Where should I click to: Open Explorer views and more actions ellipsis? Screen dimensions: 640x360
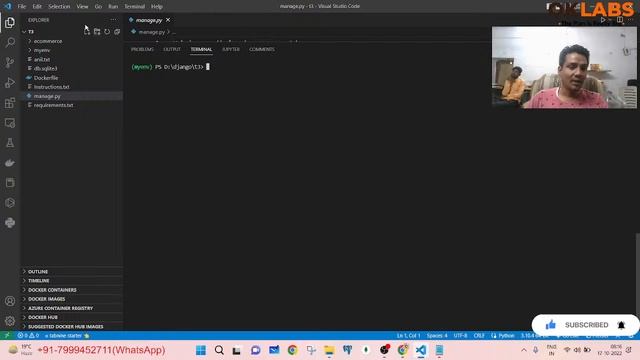[x=113, y=20]
